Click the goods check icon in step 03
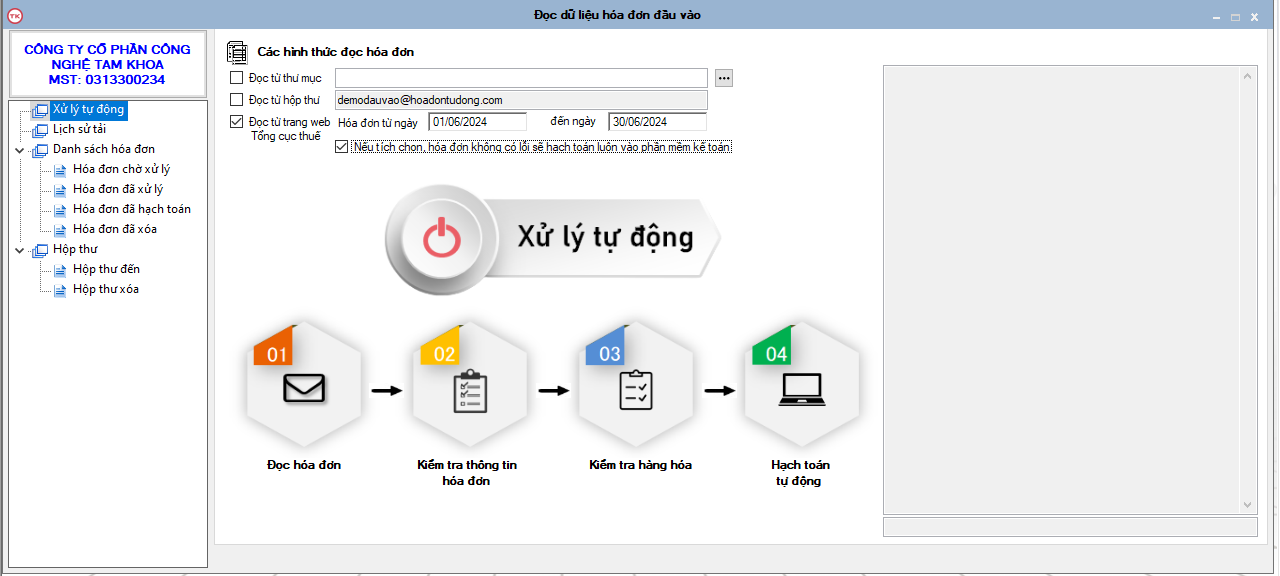 pyautogui.click(x=636, y=390)
